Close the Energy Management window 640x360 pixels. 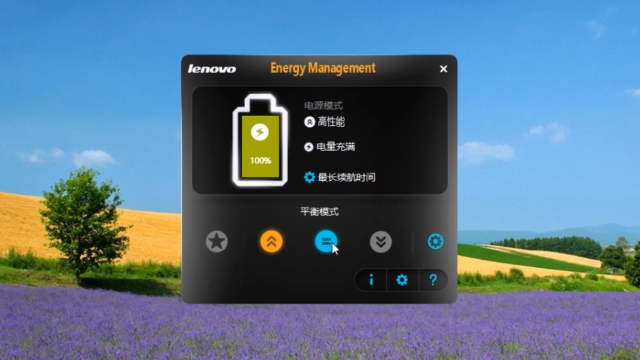[x=444, y=69]
